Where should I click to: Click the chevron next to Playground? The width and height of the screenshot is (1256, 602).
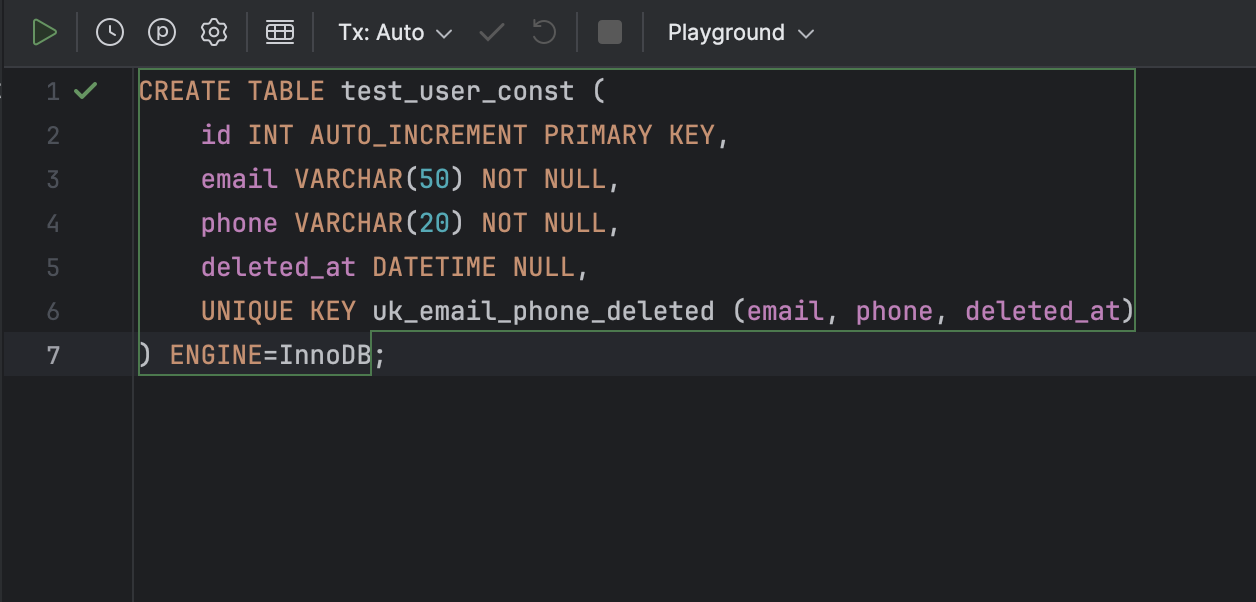[x=806, y=33]
